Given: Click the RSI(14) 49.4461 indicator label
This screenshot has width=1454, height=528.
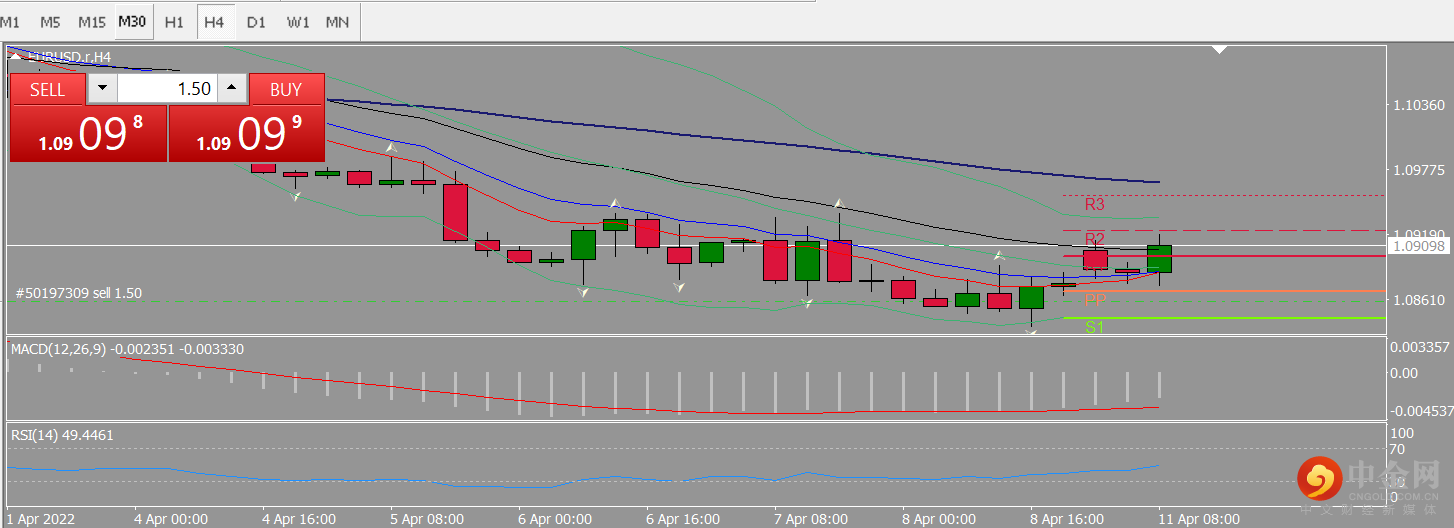Looking at the screenshot, I should [62, 435].
